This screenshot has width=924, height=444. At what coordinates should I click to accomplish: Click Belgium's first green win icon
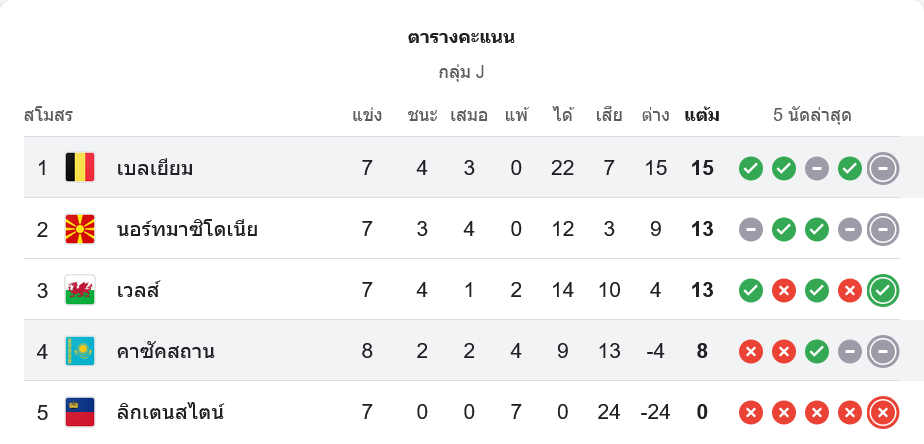tap(751, 168)
